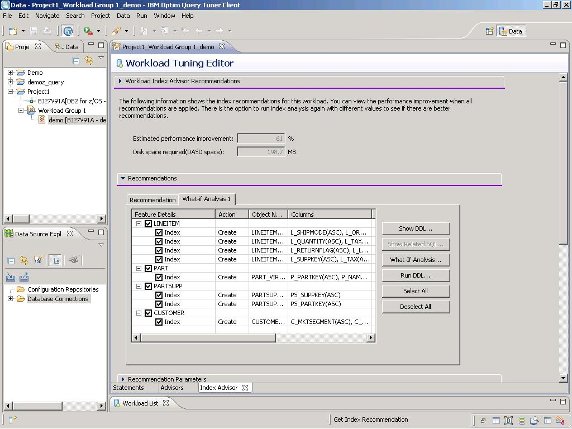The width and height of the screenshot is (572, 429).
Task: Click the Export profiles icon
Action: click(x=24, y=278)
